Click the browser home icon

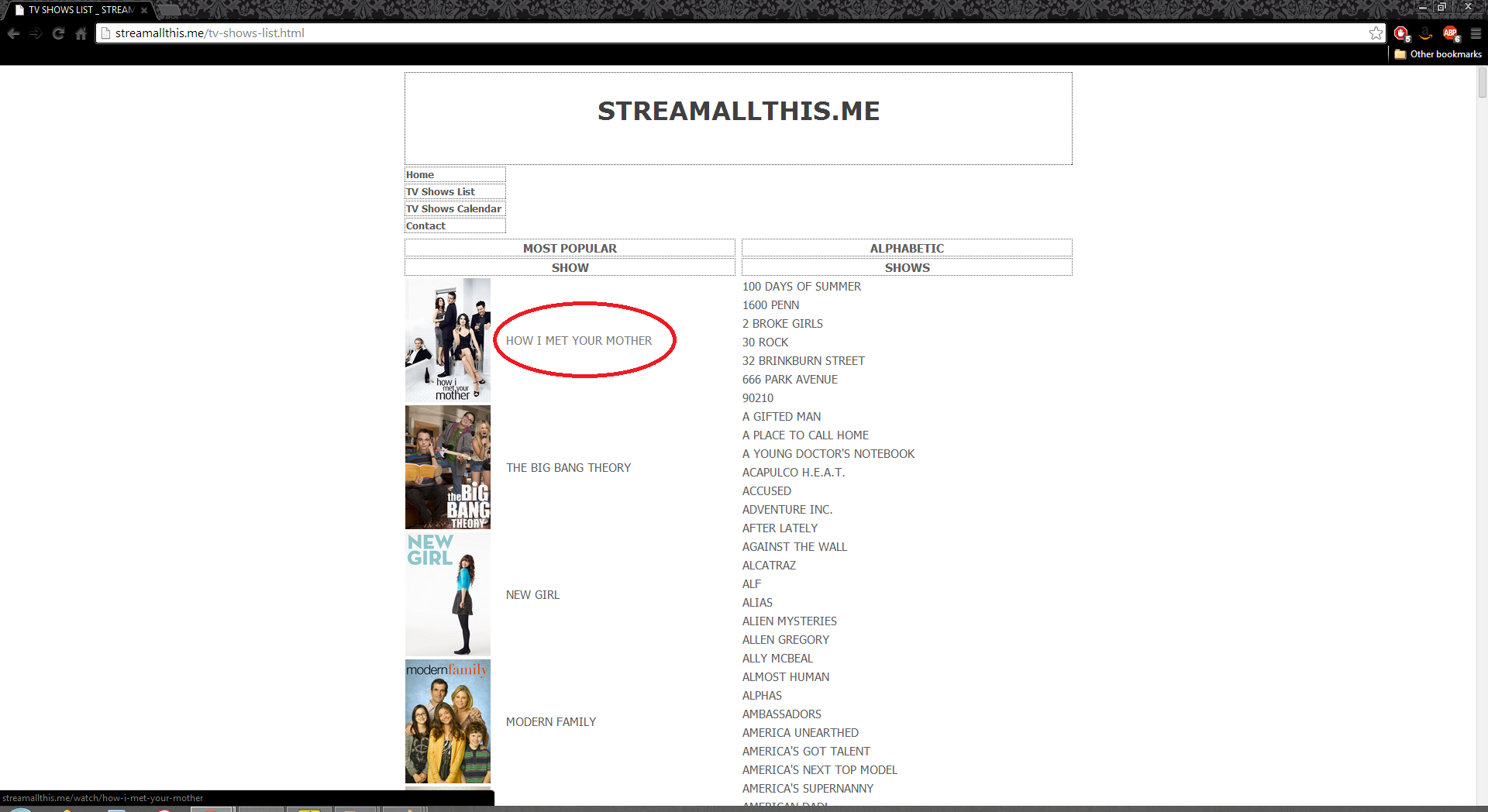point(81,33)
